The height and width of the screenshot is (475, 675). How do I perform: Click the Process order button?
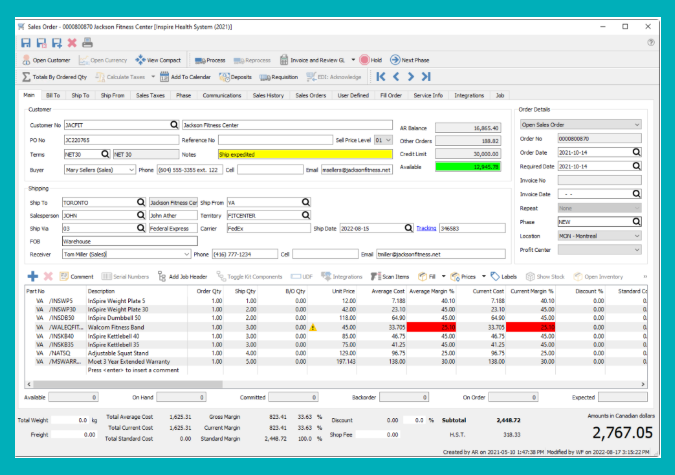(210, 60)
